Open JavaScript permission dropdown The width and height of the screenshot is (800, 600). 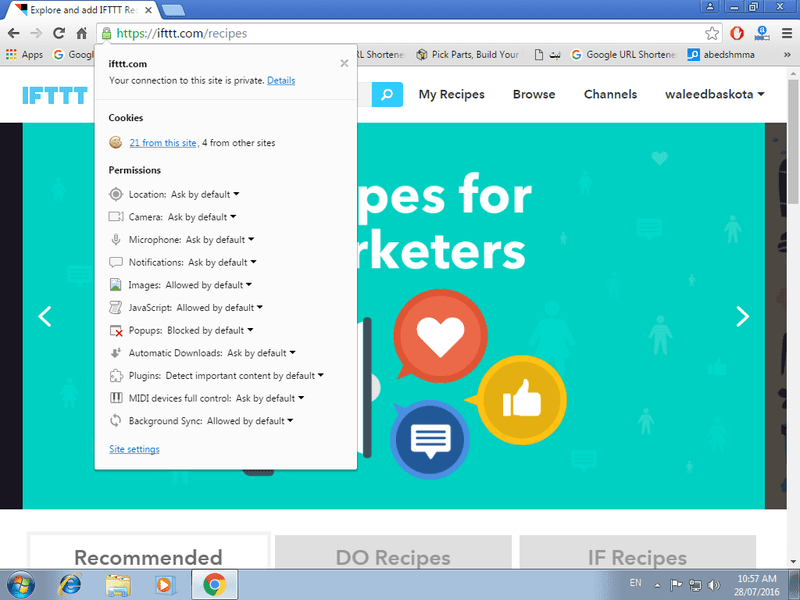219,308
